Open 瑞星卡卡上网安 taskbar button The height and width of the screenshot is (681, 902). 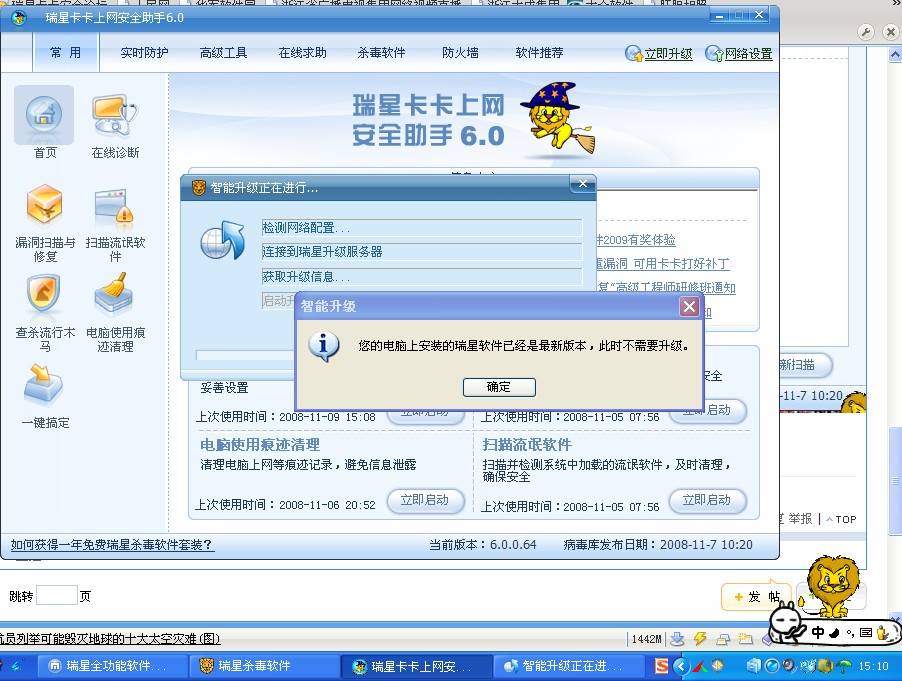pos(416,666)
